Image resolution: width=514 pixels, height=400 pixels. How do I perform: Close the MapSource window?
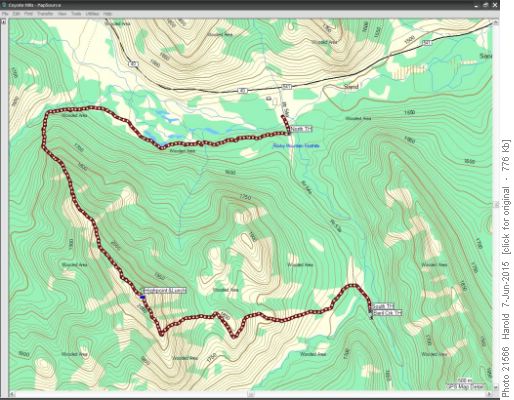point(495,5)
